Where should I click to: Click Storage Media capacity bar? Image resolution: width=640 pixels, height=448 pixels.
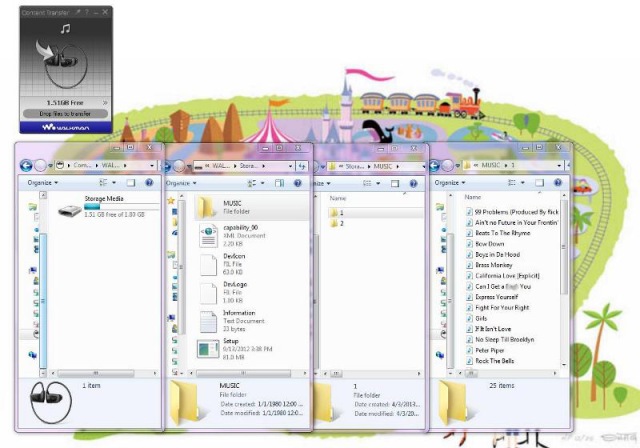click(121, 206)
